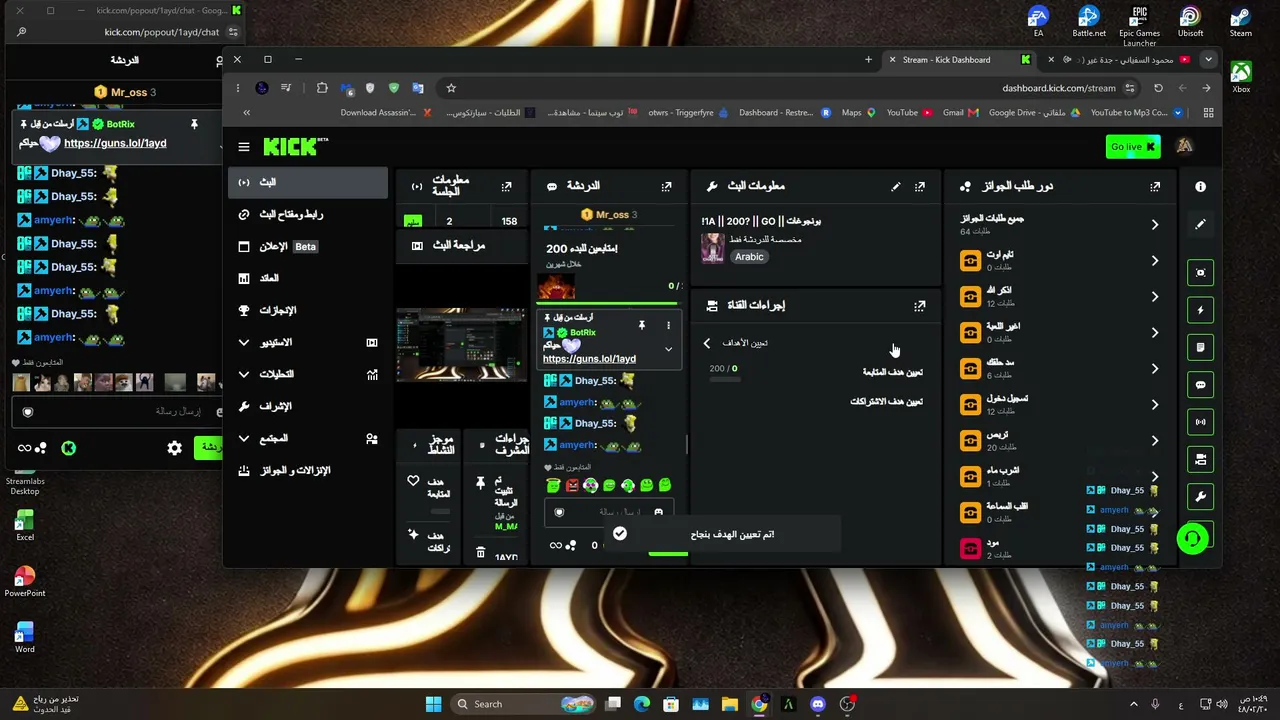Click the green Kick icon in popout chat
The height and width of the screenshot is (720, 1280).
[68, 448]
